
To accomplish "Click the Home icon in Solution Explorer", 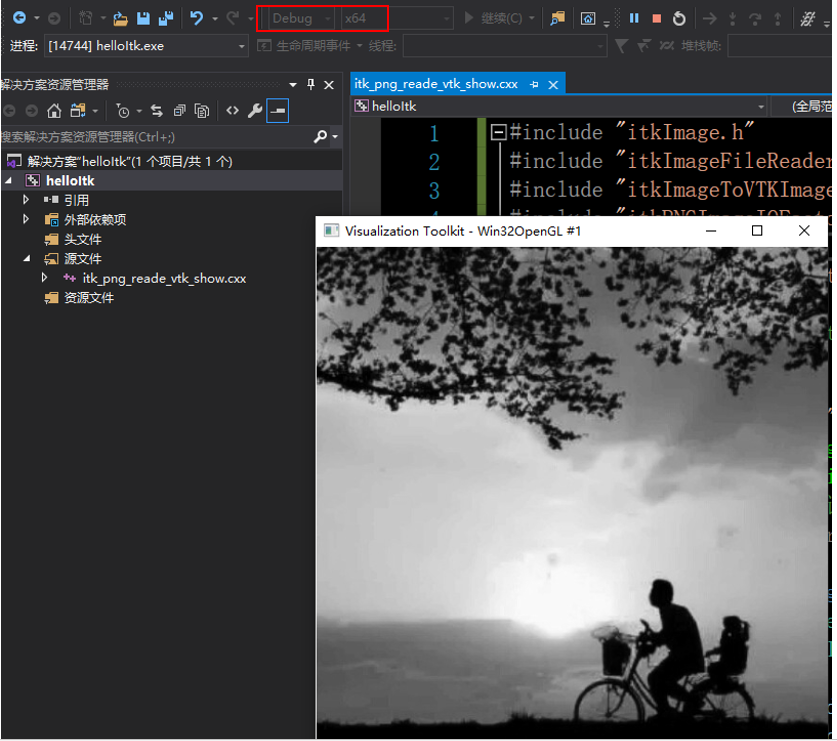I will [54, 111].
